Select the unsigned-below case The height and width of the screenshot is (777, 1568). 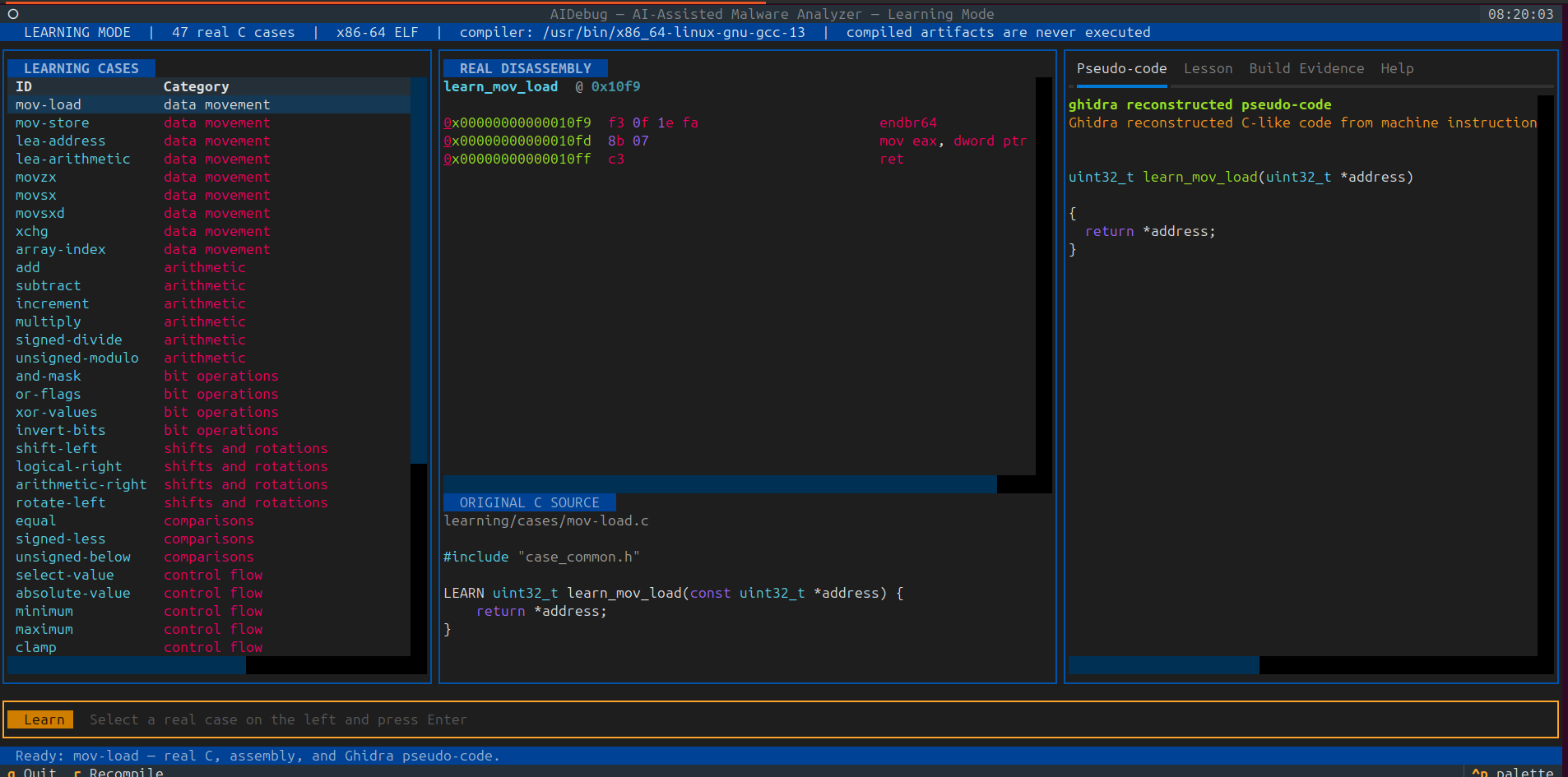coord(209,557)
